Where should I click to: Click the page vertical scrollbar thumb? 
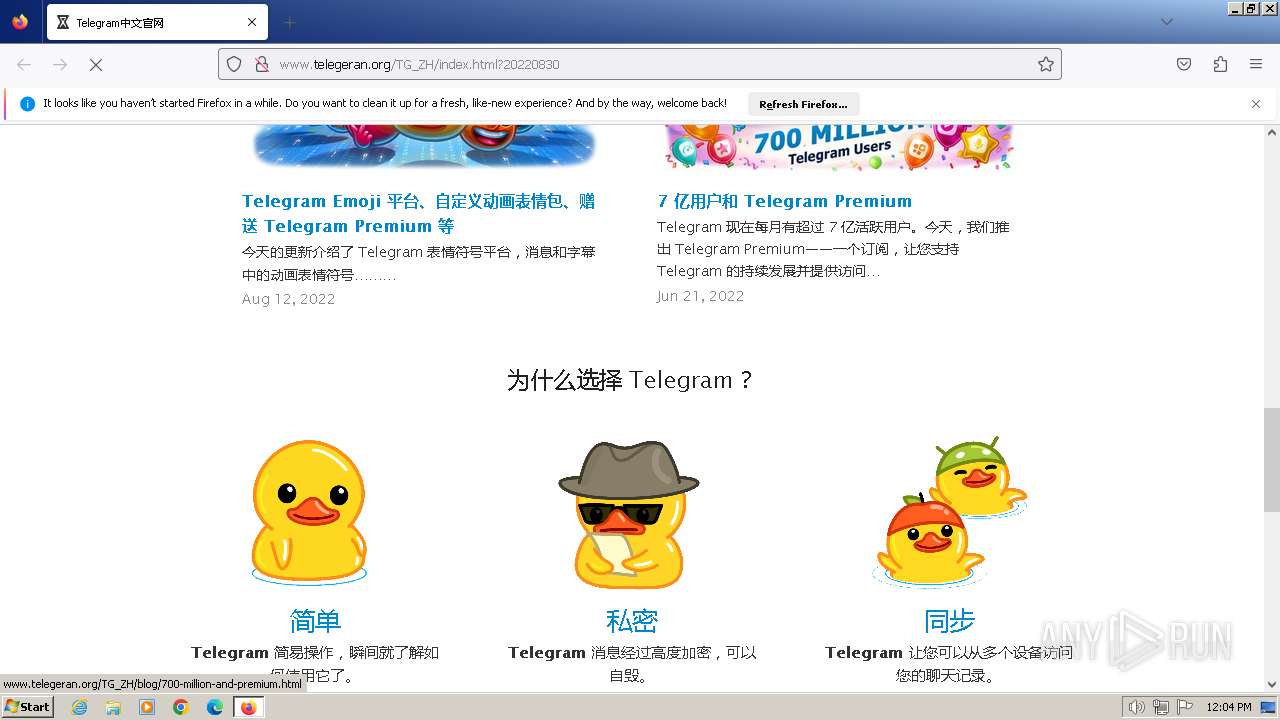coord(1272,460)
